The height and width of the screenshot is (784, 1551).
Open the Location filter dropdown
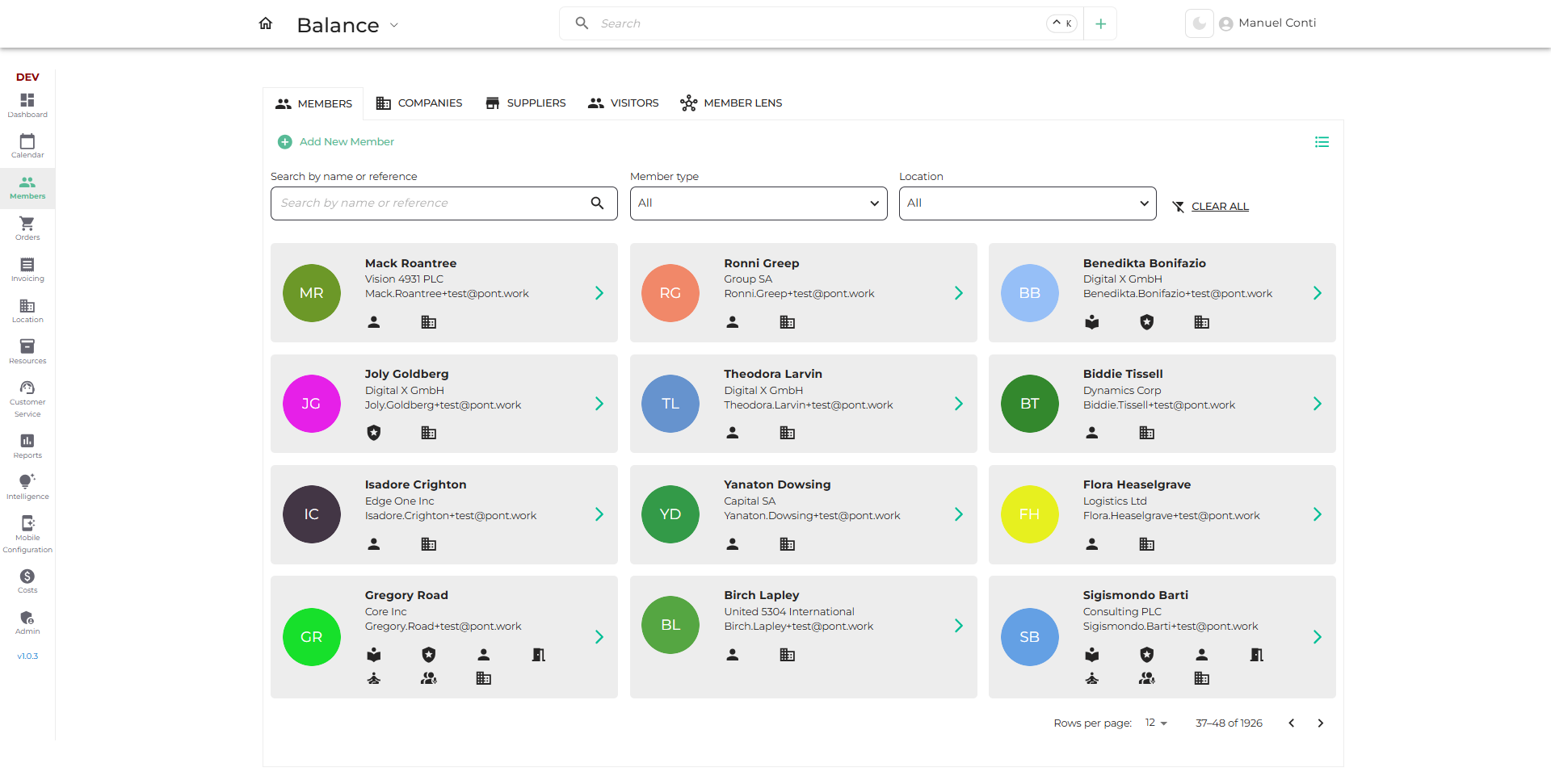[x=1027, y=203]
